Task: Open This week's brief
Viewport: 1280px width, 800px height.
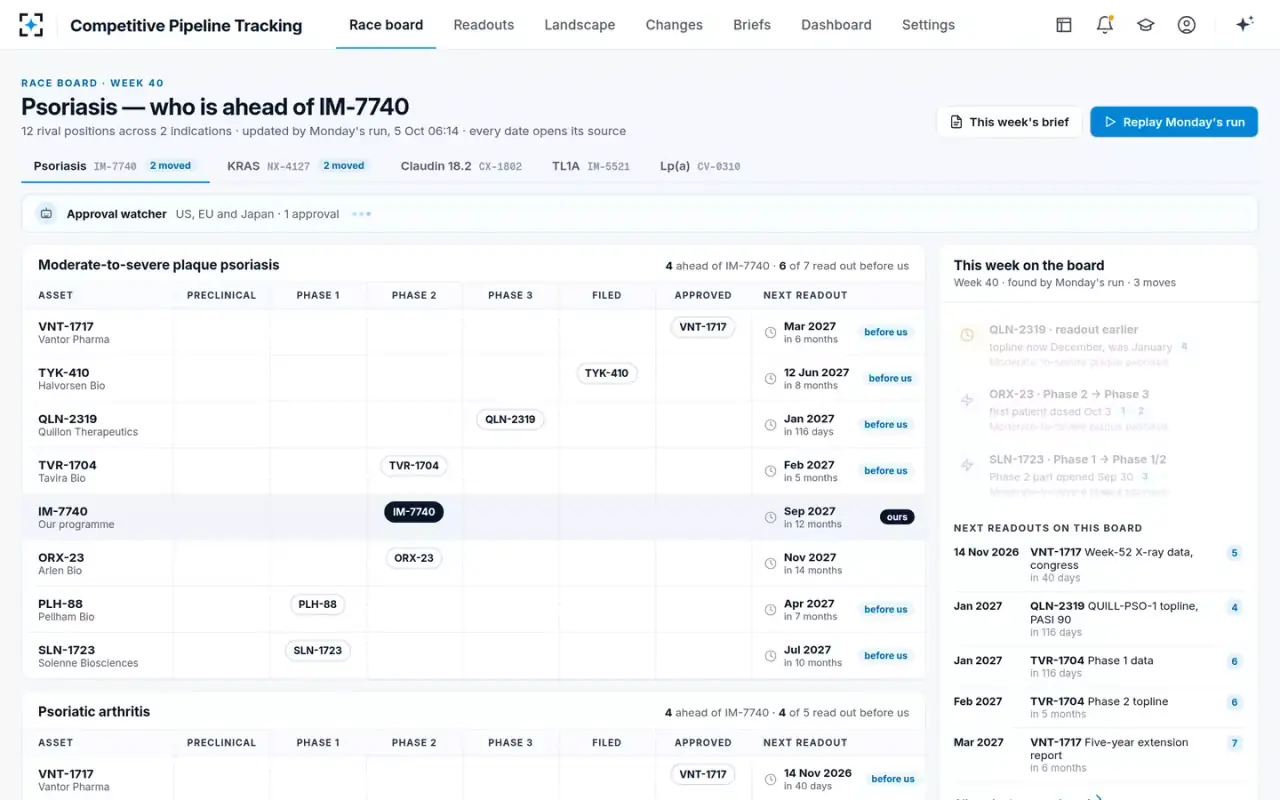Action: point(1009,122)
